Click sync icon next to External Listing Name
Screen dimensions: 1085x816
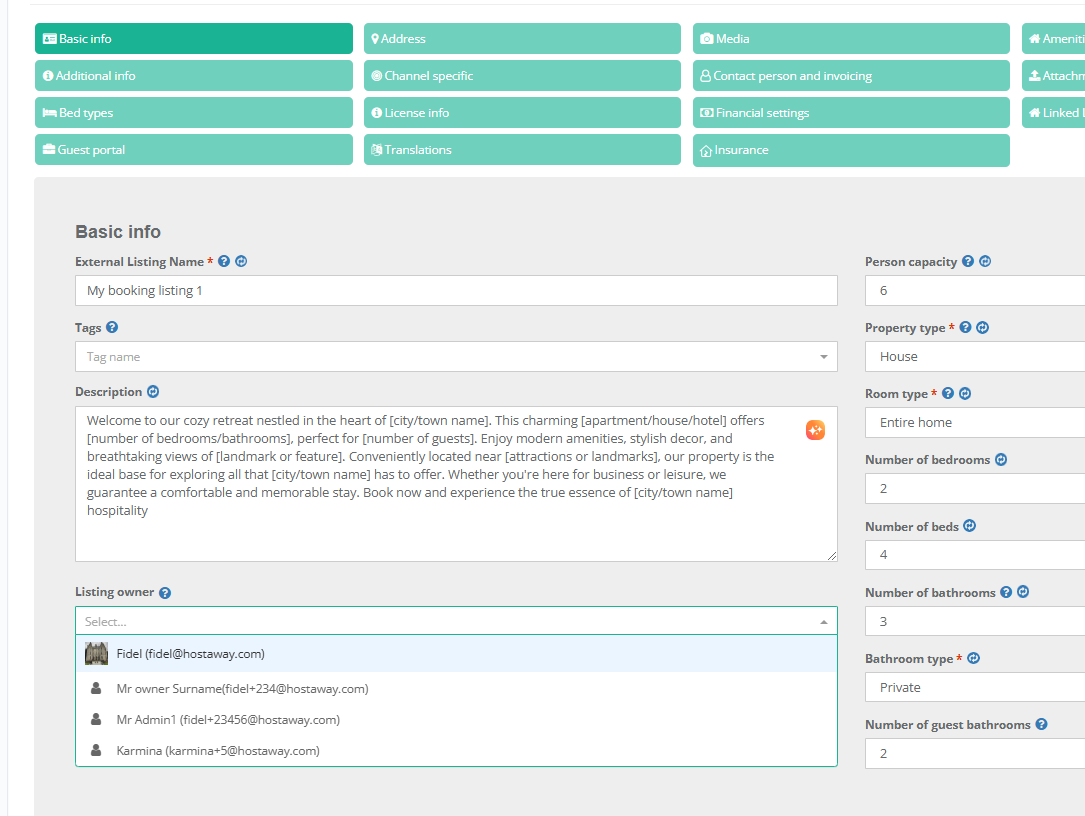(241, 261)
